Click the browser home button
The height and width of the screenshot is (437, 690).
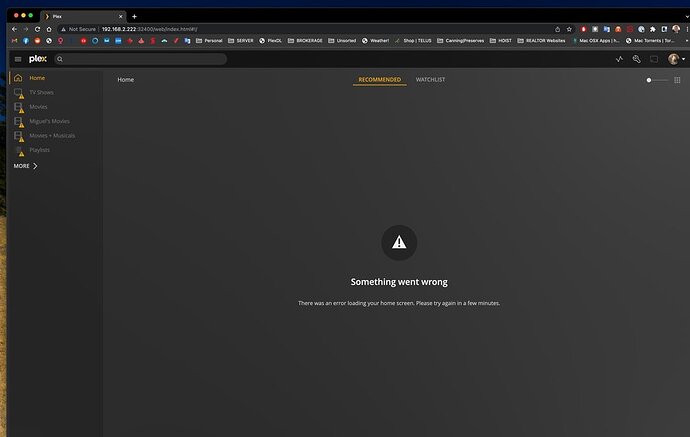tap(49, 29)
